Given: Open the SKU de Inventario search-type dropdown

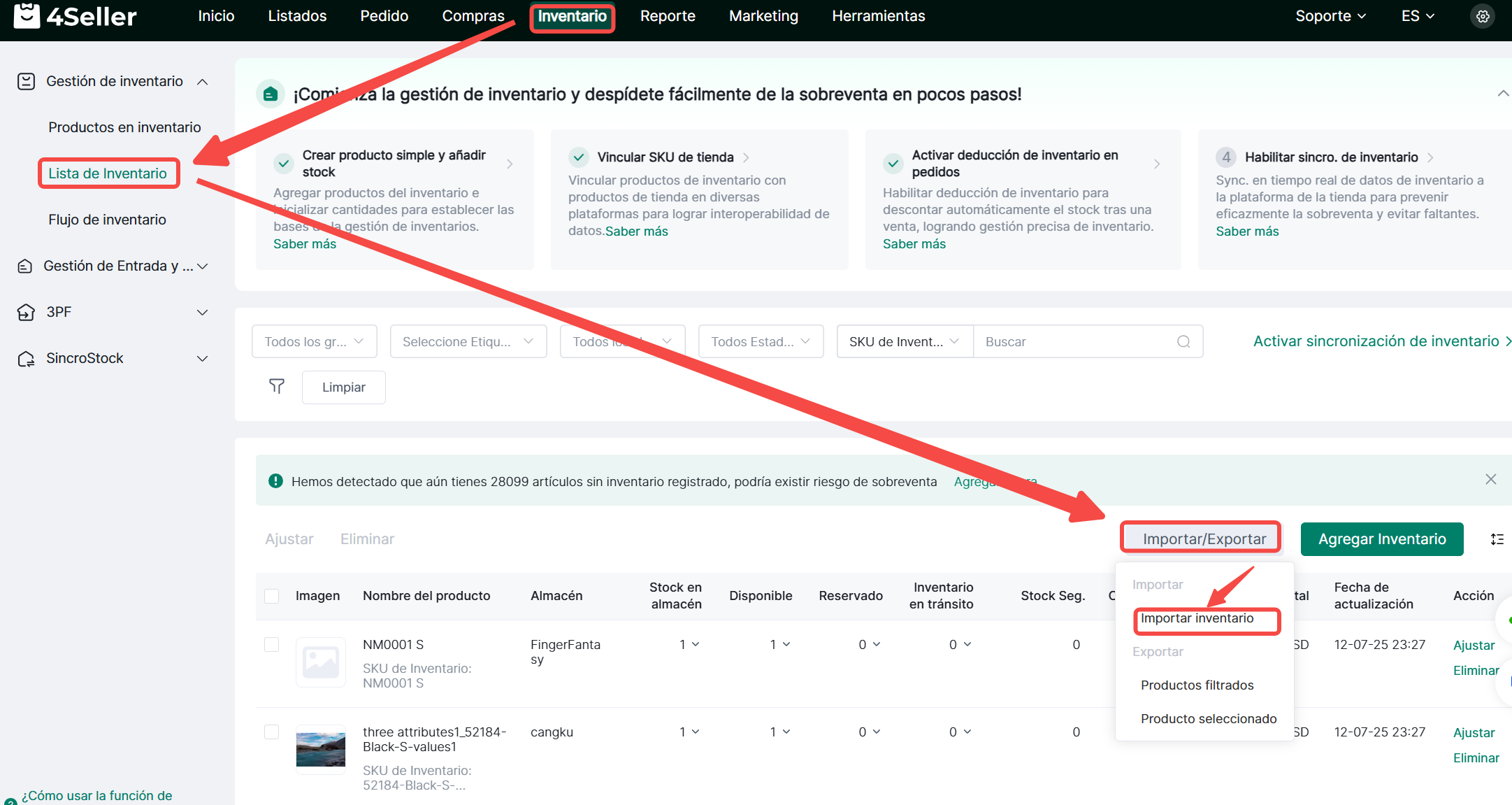Looking at the screenshot, I should (x=904, y=341).
